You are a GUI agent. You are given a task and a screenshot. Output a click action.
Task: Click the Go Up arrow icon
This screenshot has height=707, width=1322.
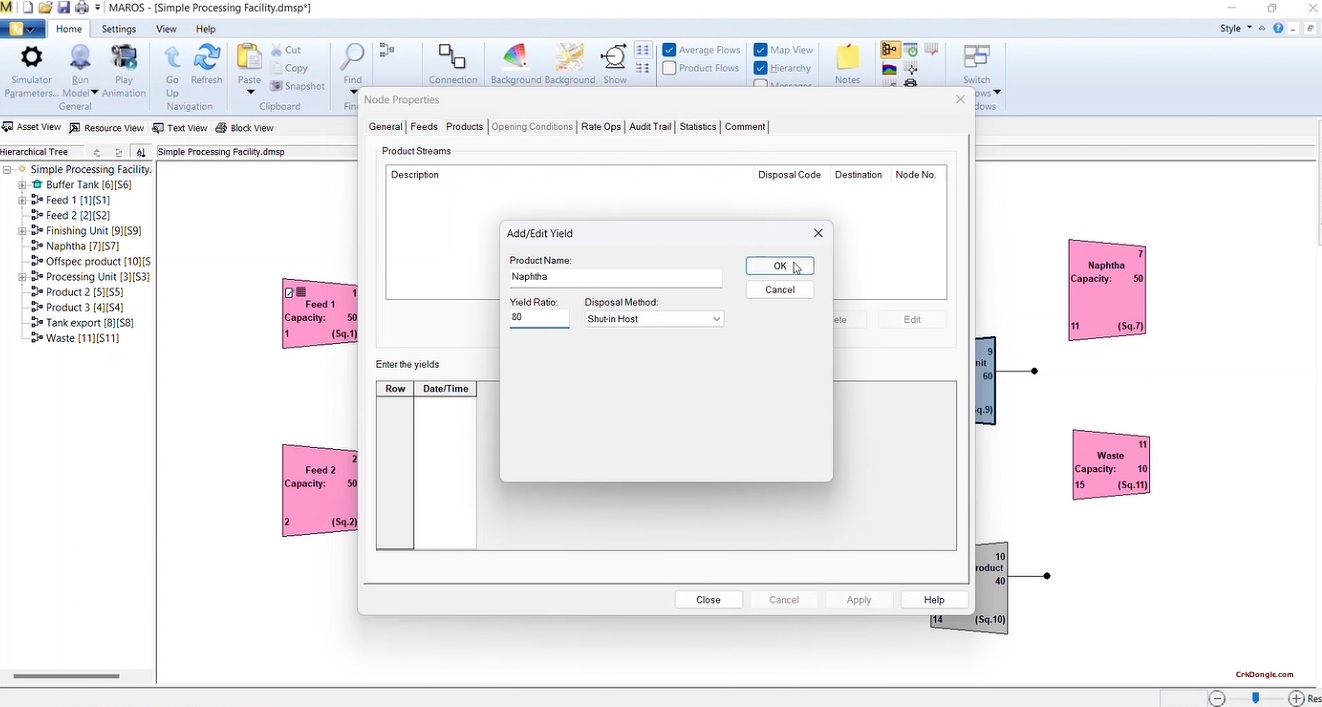172,57
